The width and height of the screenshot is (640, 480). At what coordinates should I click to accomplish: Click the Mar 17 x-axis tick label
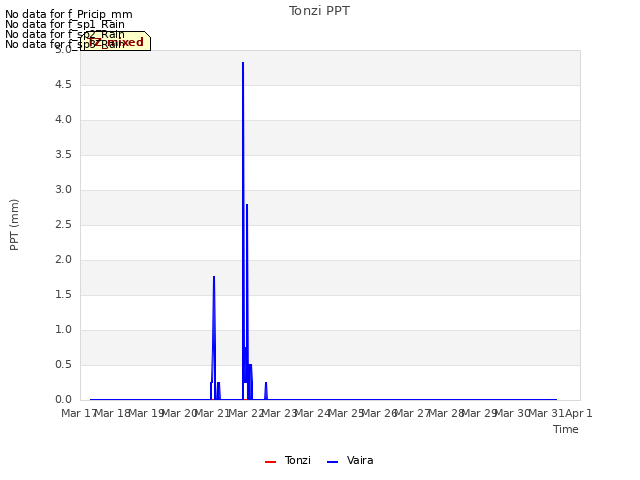[78, 413]
